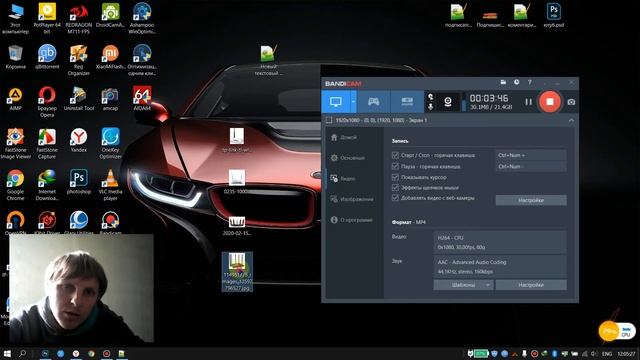Viewport: 640px width, 360px height.
Task: Select the Корзина recycle bin icon
Action: click(x=16, y=56)
